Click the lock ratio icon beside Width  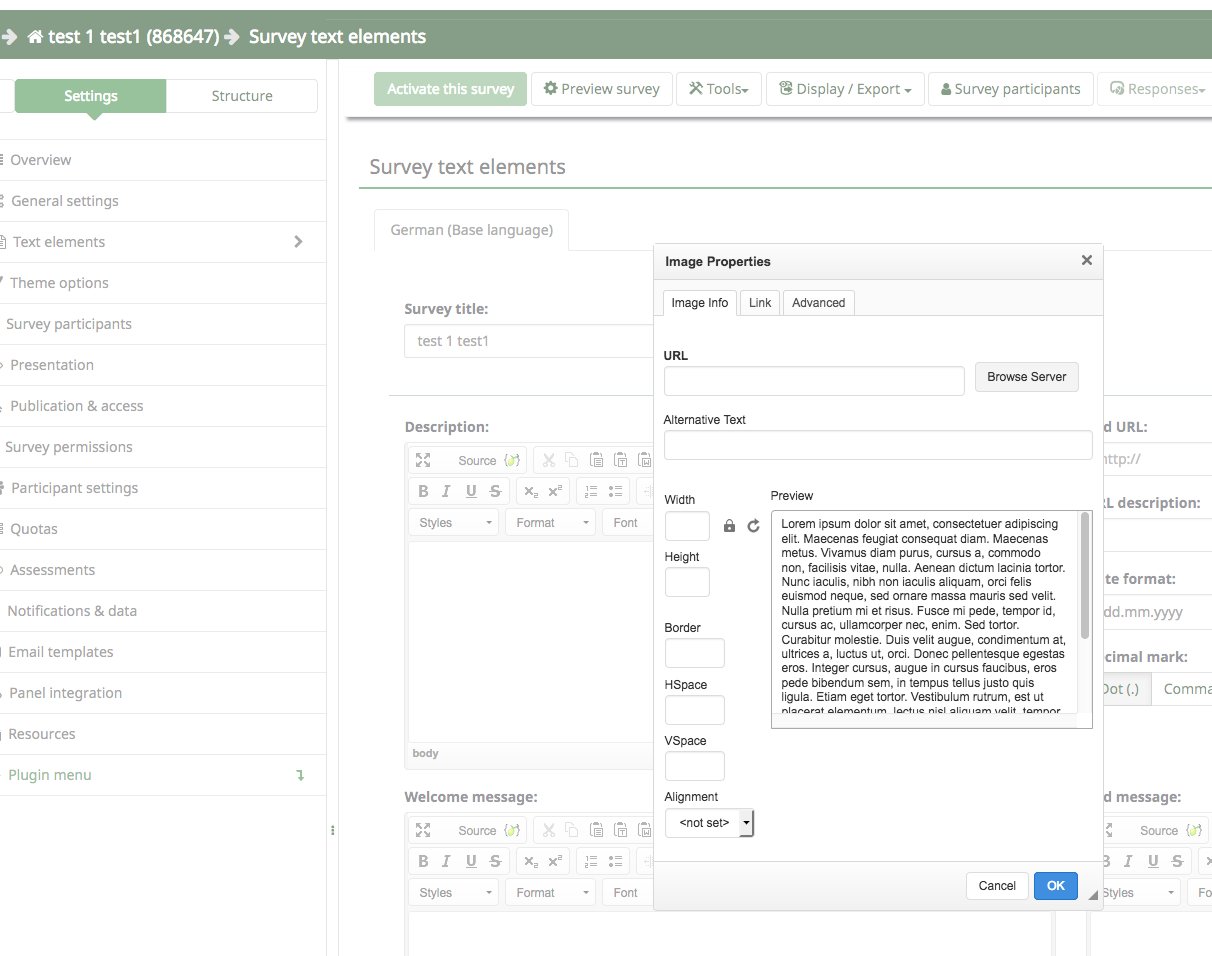point(729,526)
